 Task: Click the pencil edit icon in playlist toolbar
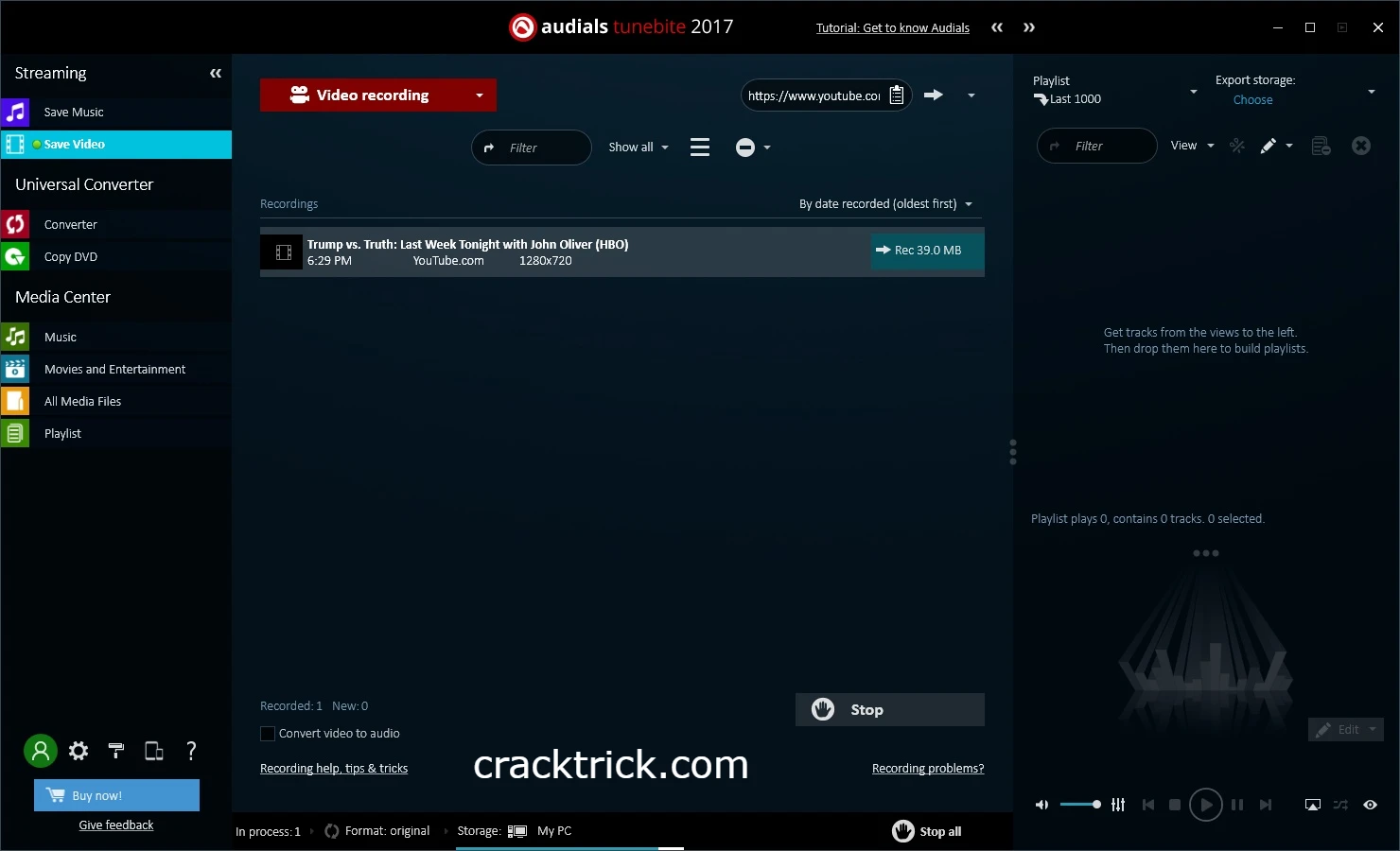tap(1269, 146)
